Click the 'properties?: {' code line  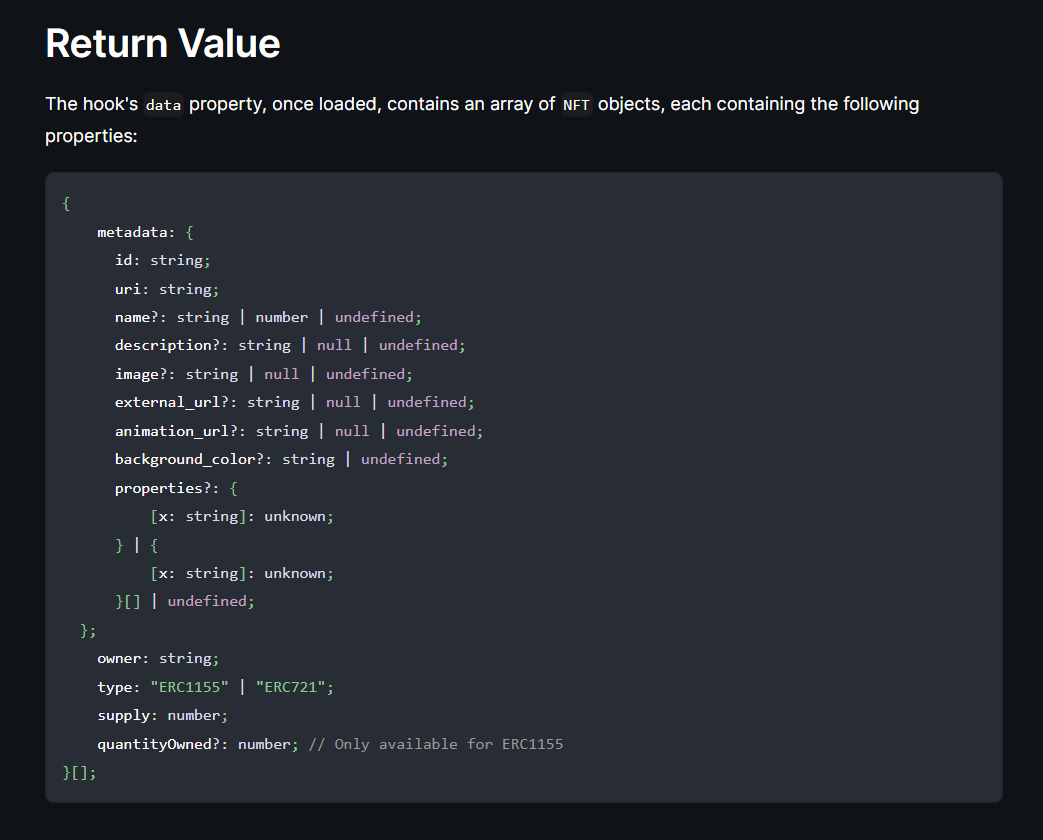176,488
